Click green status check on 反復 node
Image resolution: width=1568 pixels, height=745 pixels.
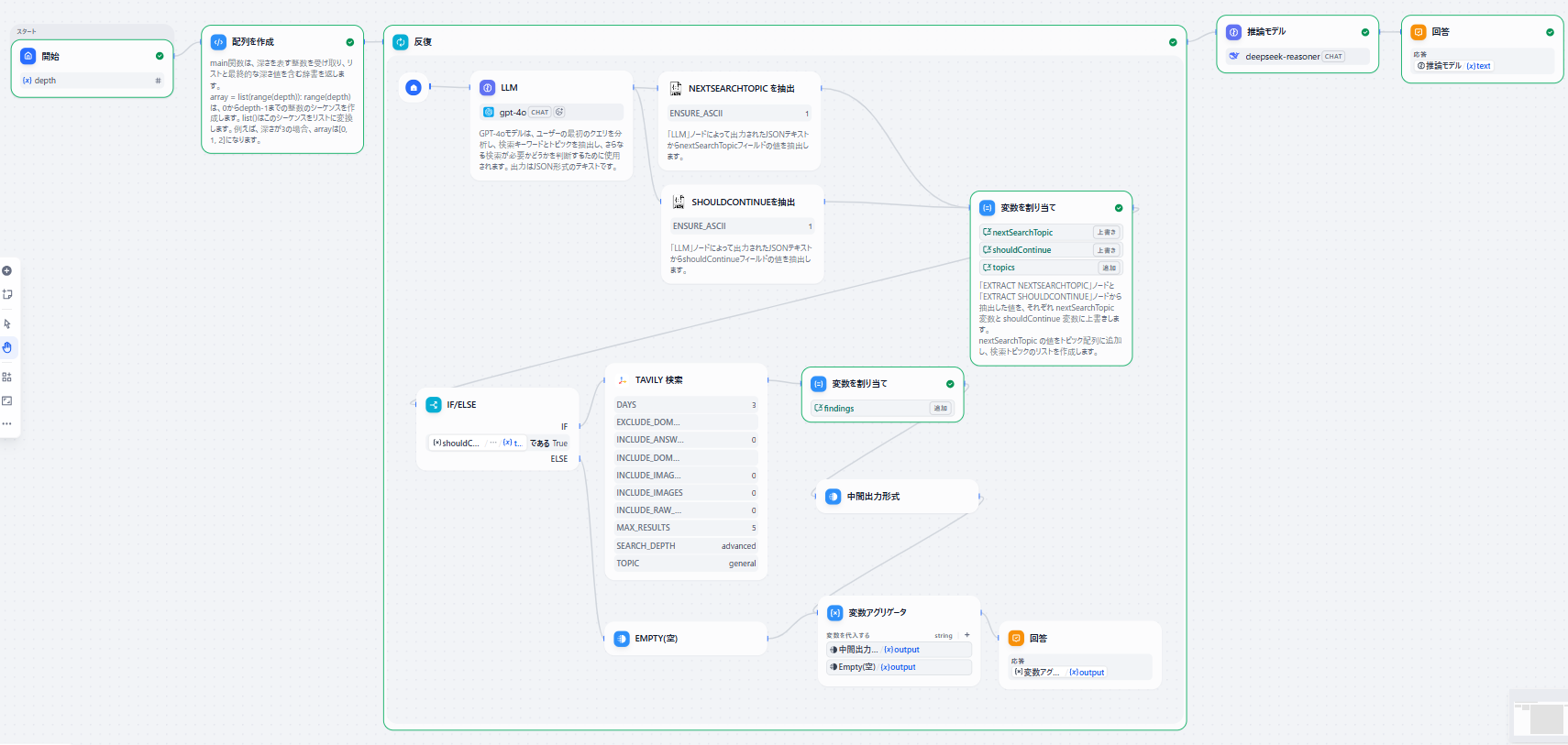[x=1173, y=42]
